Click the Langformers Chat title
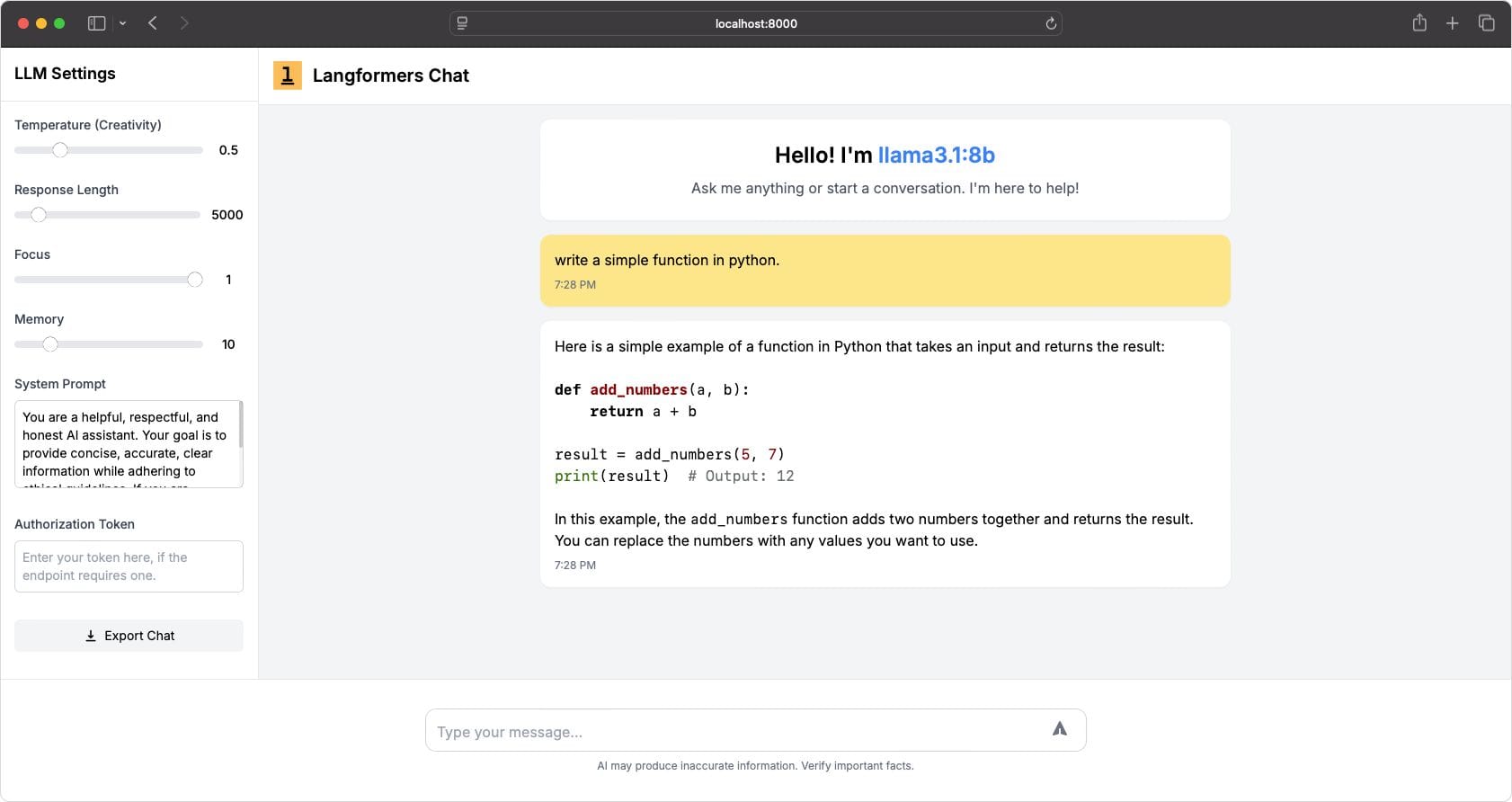The height and width of the screenshot is (802, 1512). (x=391, y=76)
